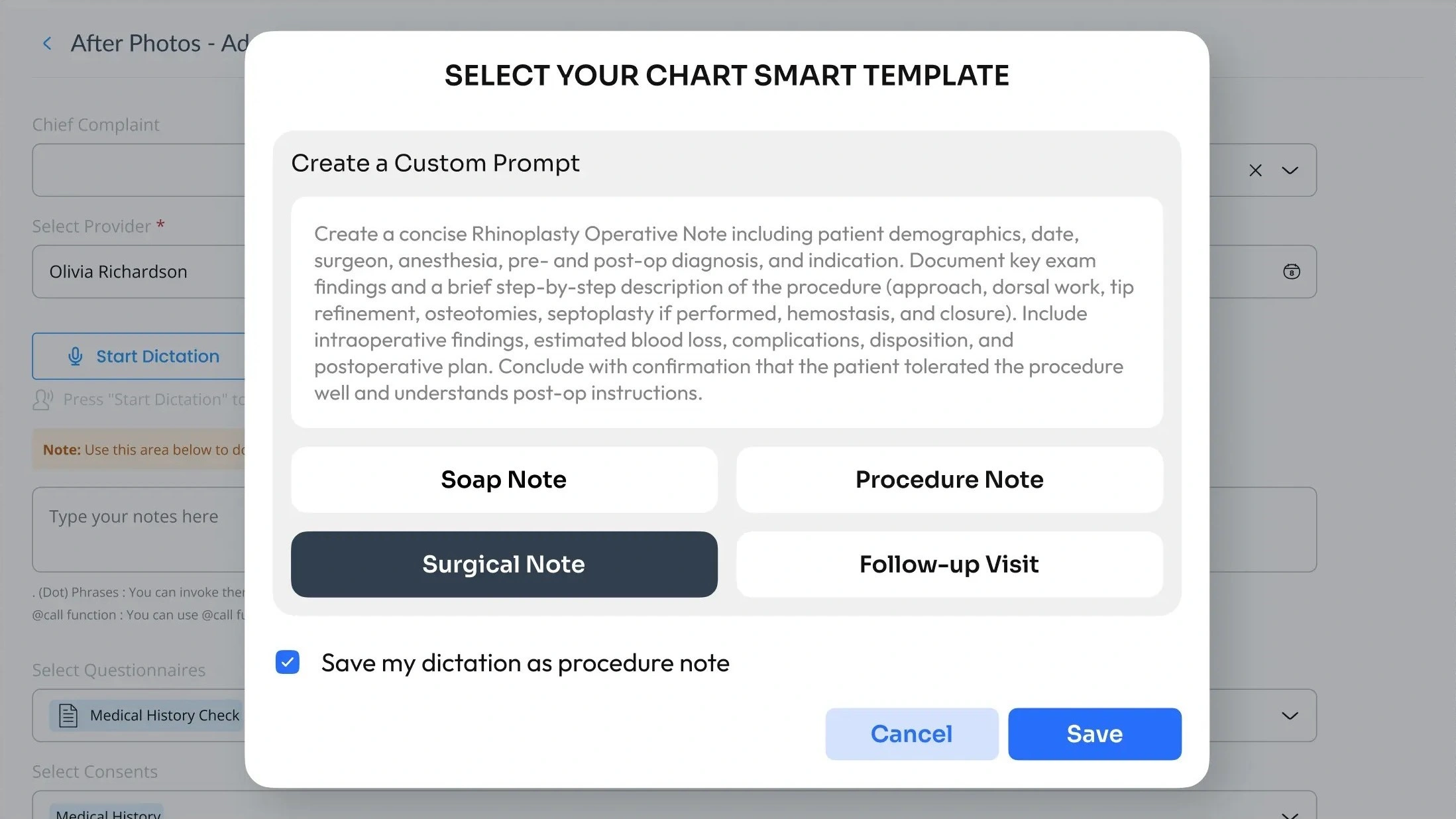This screenshot has width=1456, height=819.
Task: Choose the Soap Note template
Action: (x=504, y=480)
